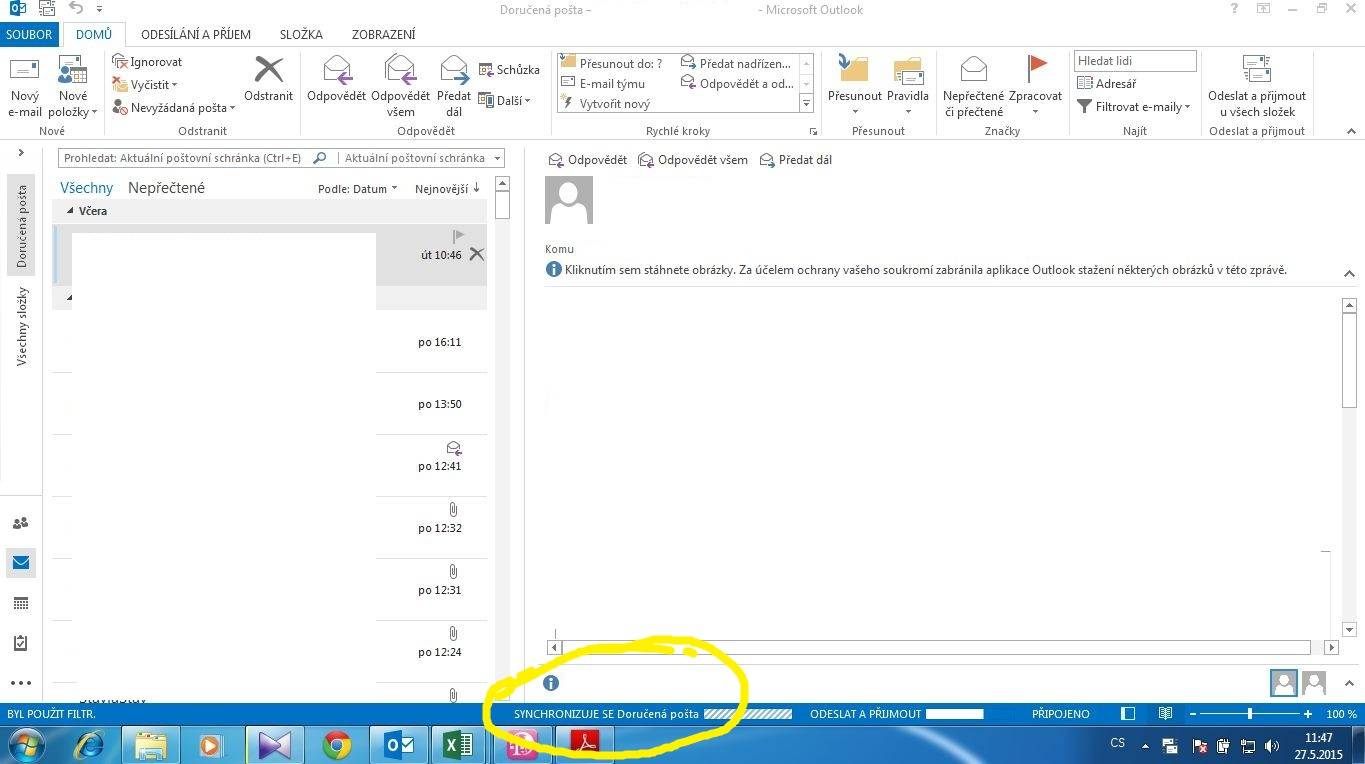Switch to the SLOŽKA tab

coord(301,34)
